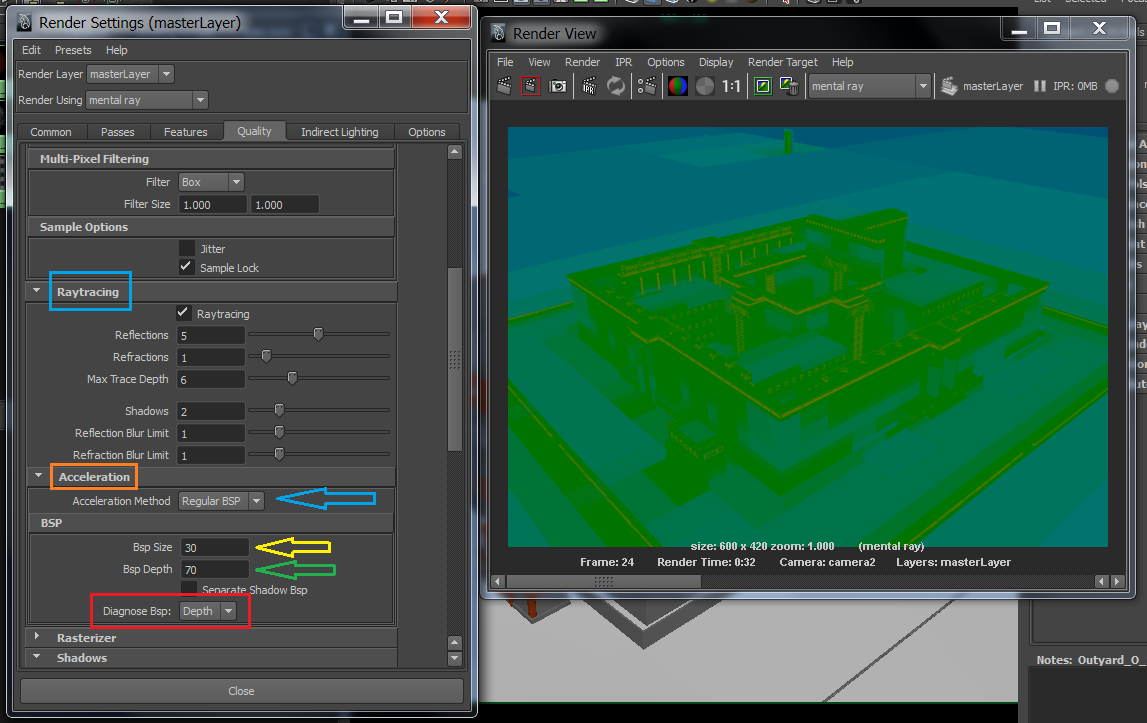Click the scroll up arrow in Render Settings
This screenshot has width=1147, height=723.
click(x=455, y=151)
